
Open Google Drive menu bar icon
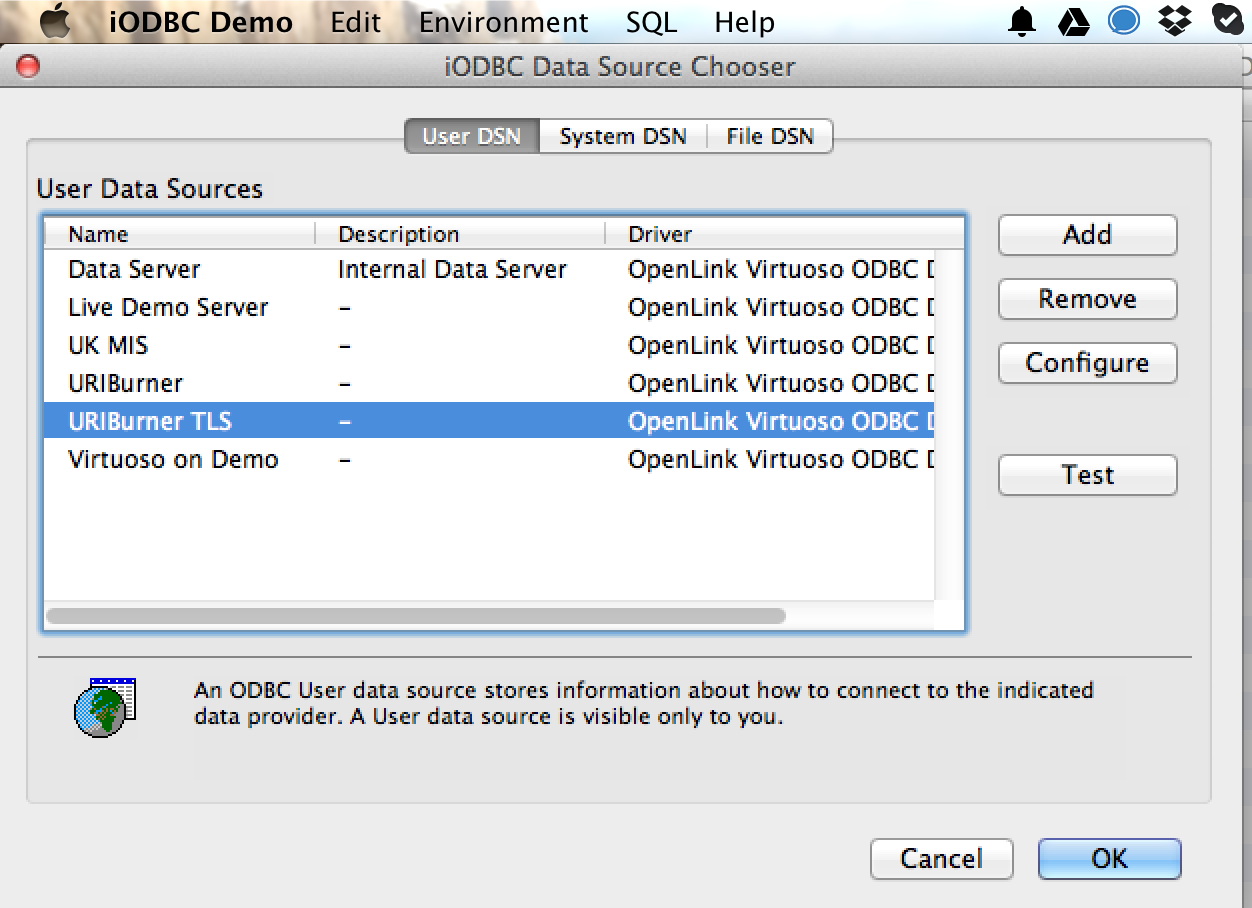click(1073, 21)
